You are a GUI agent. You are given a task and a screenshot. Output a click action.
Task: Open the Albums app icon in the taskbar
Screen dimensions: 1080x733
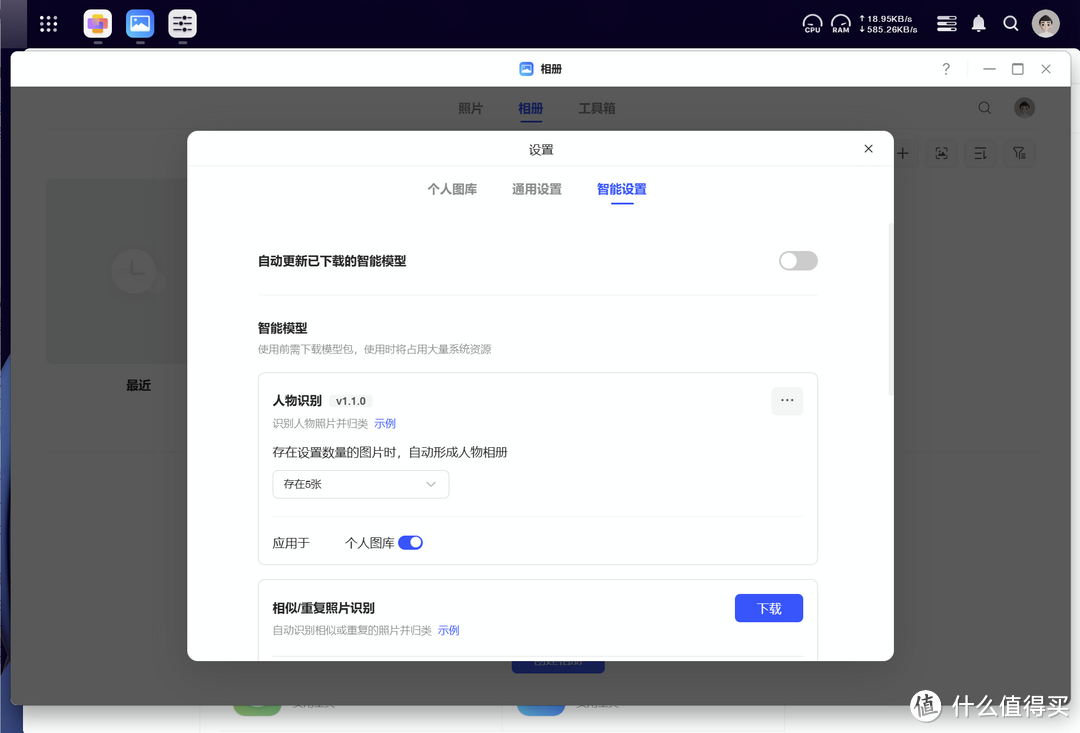point(140,24)
